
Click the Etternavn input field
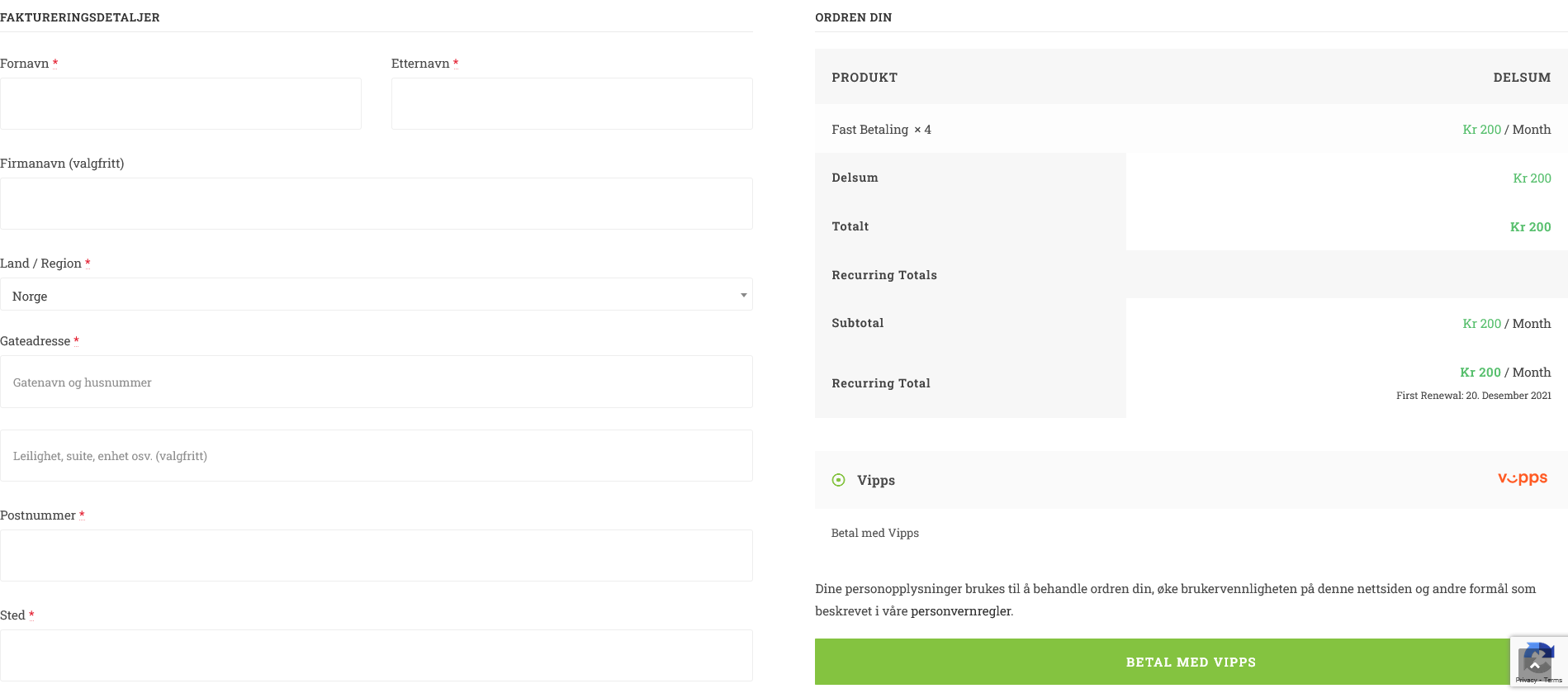(572, 103)
